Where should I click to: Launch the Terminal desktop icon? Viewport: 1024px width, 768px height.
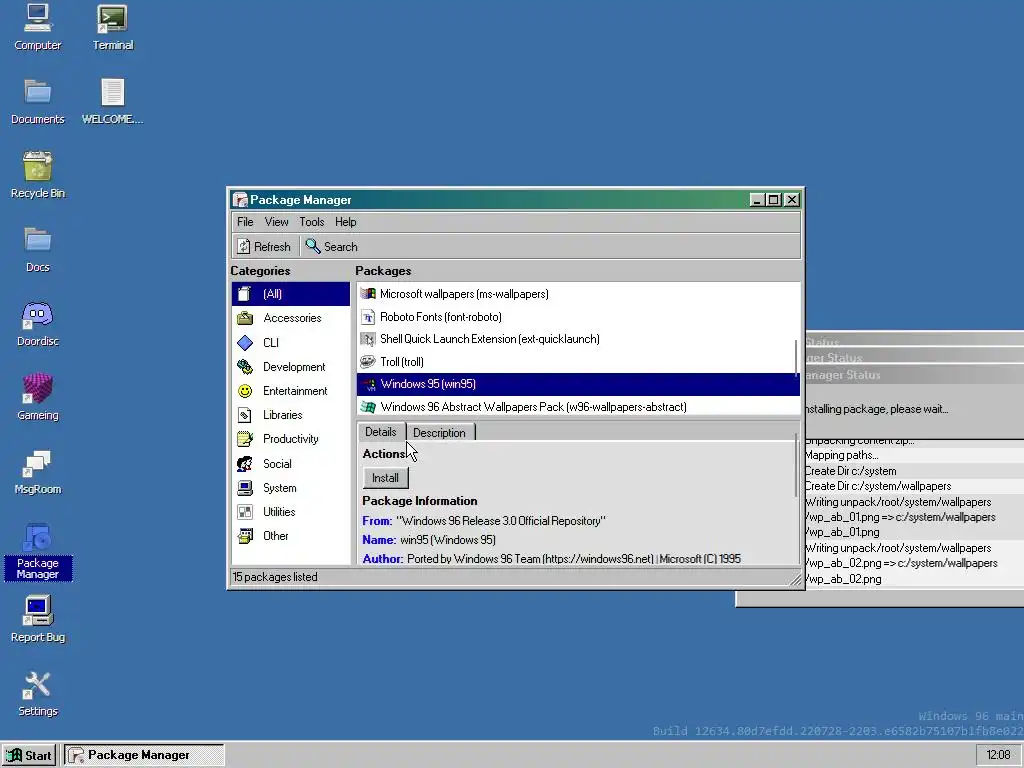point(112,27)
